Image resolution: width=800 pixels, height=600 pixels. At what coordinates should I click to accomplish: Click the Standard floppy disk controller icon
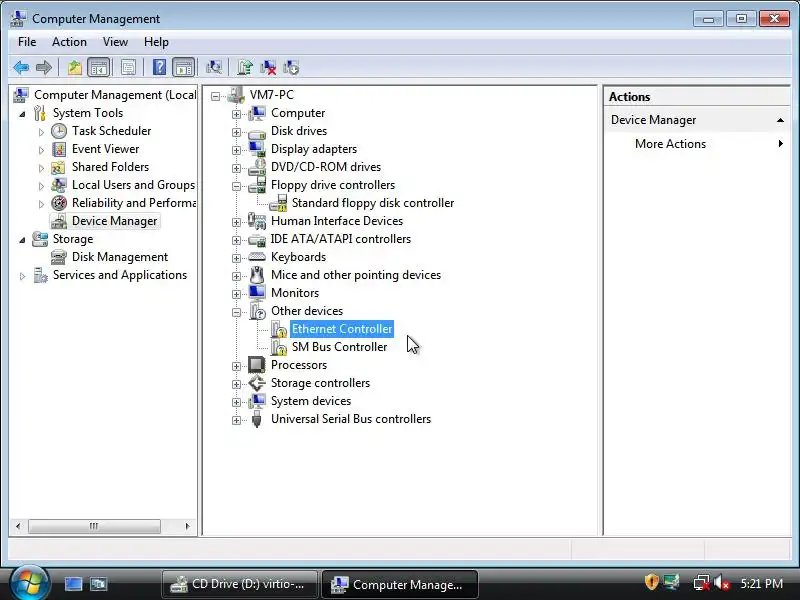[279, 204]
